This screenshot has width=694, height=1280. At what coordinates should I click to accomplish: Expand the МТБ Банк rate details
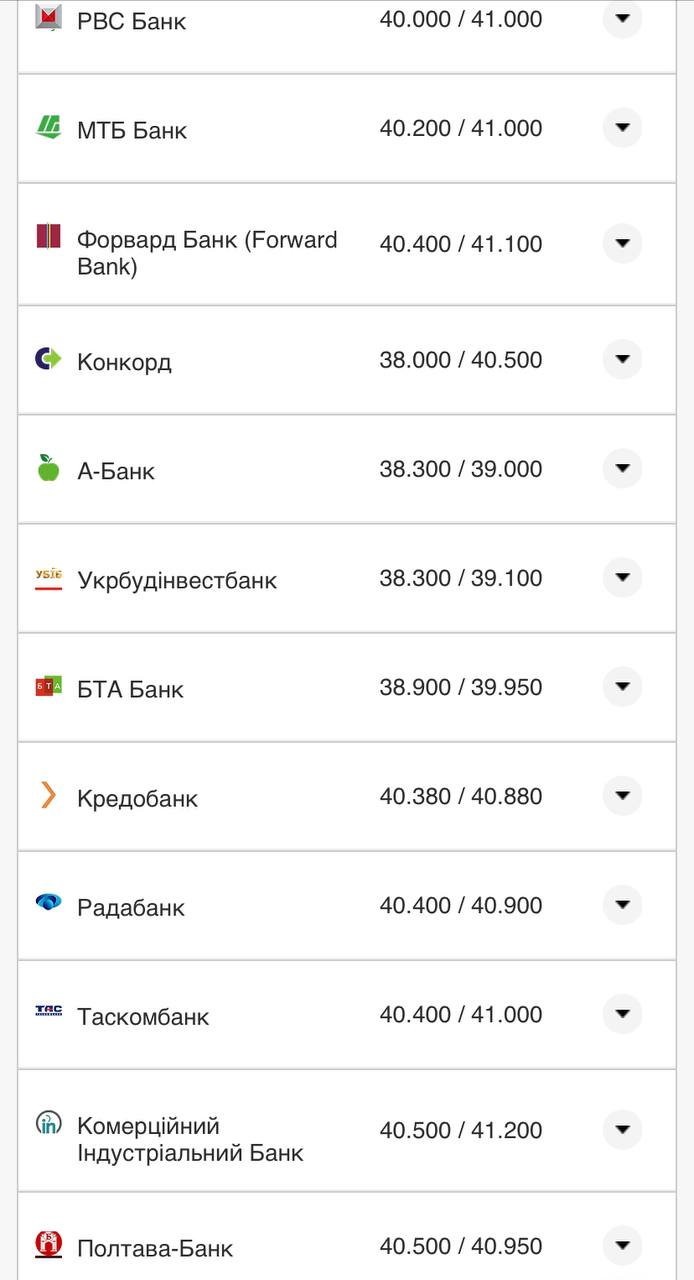(x=622, y=128)
